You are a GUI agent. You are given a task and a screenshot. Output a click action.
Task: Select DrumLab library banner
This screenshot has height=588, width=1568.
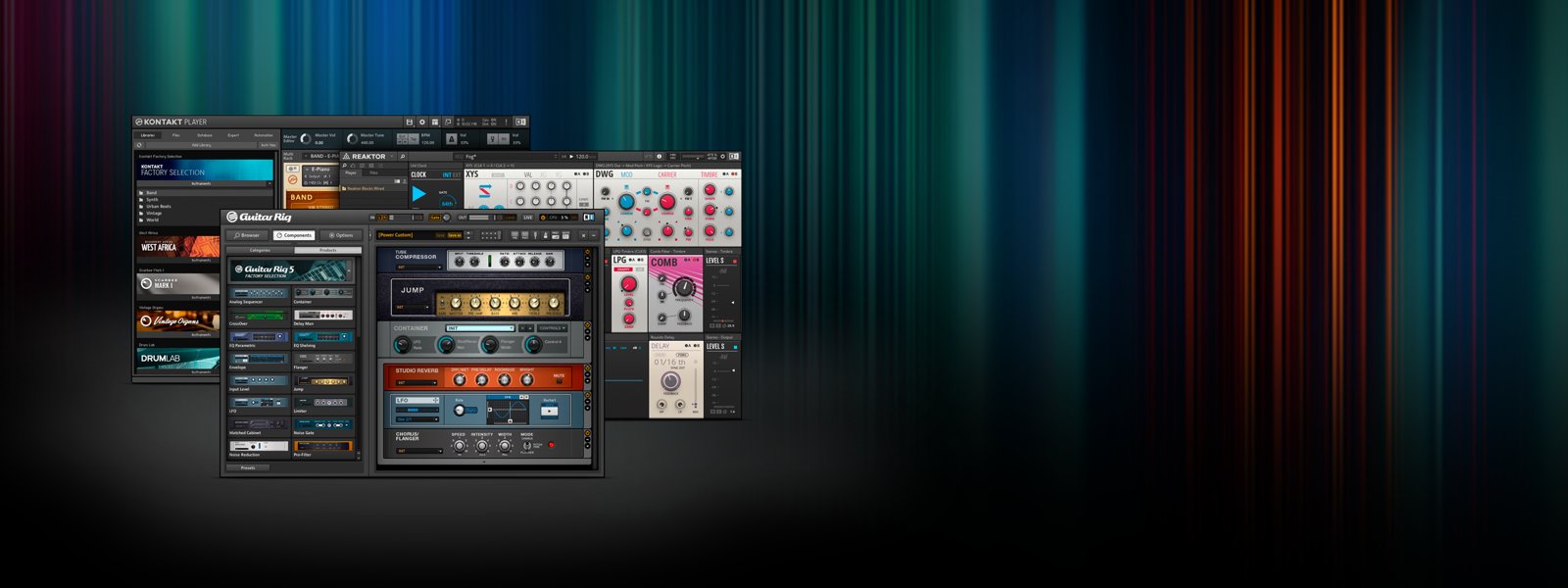point(178,360)
